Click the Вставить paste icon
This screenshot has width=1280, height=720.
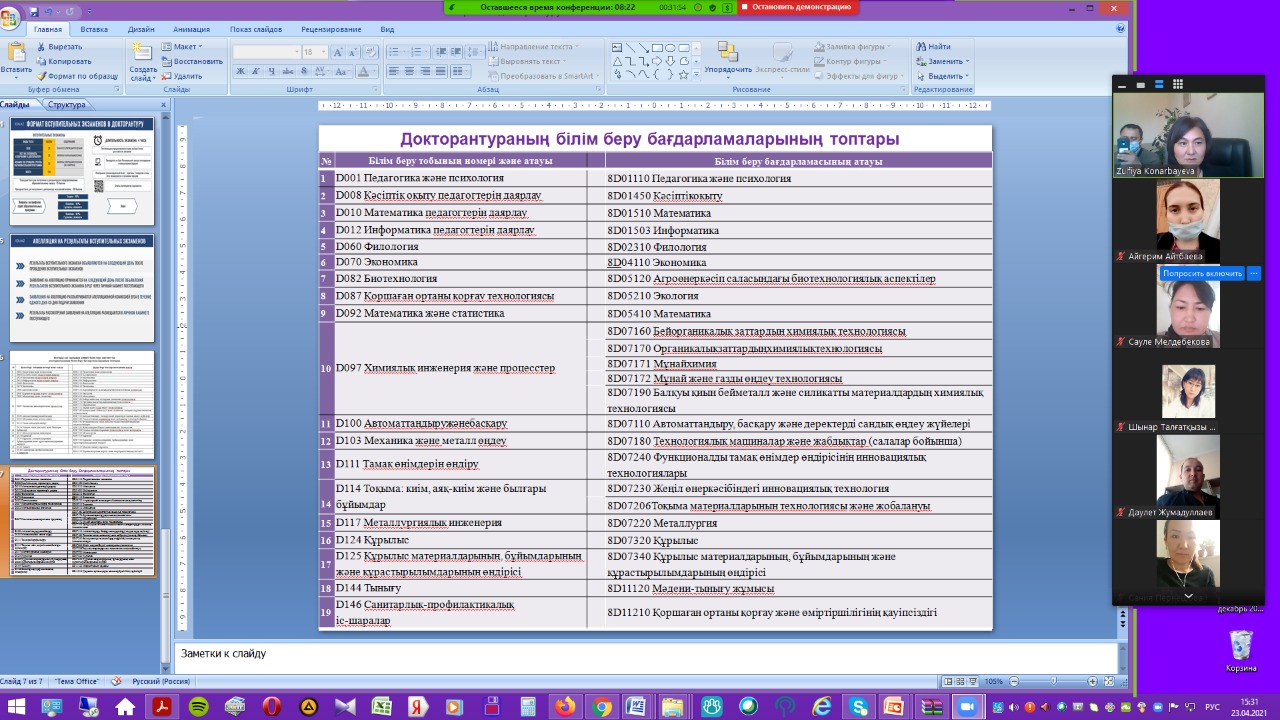click(16, 52)
